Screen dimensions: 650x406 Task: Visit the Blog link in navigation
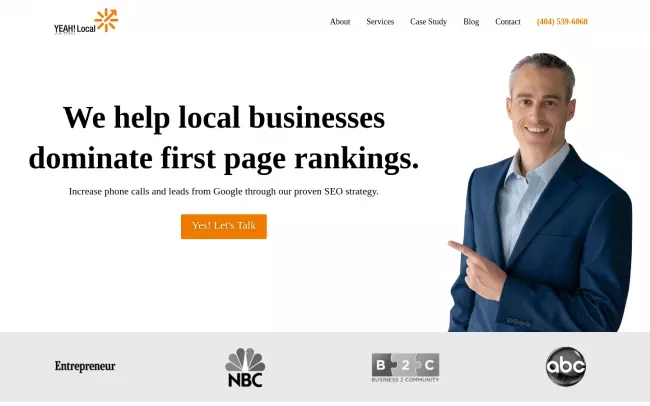pyautogui.click(x=471, y=22)
